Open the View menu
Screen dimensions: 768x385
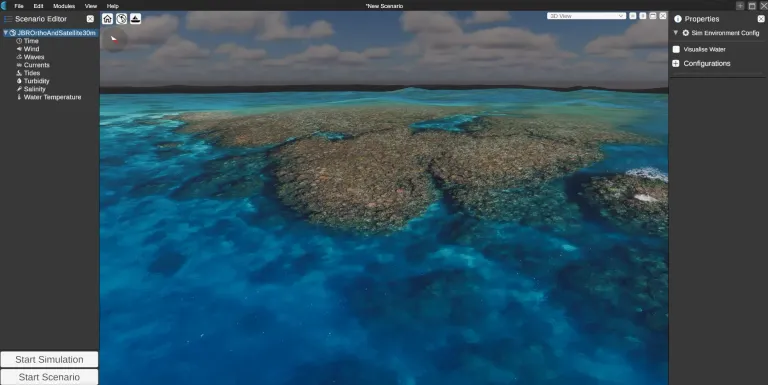click(x=91, y=6)
